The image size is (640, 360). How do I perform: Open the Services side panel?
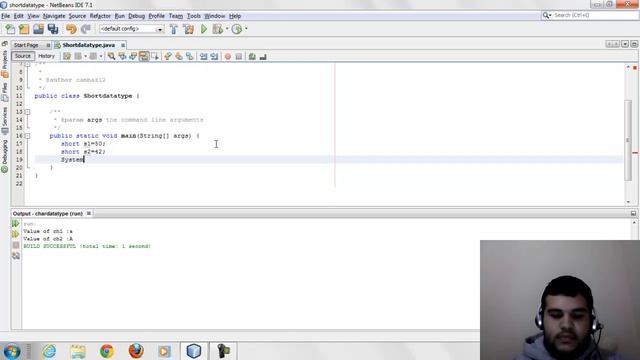click(x=4, y=121)
